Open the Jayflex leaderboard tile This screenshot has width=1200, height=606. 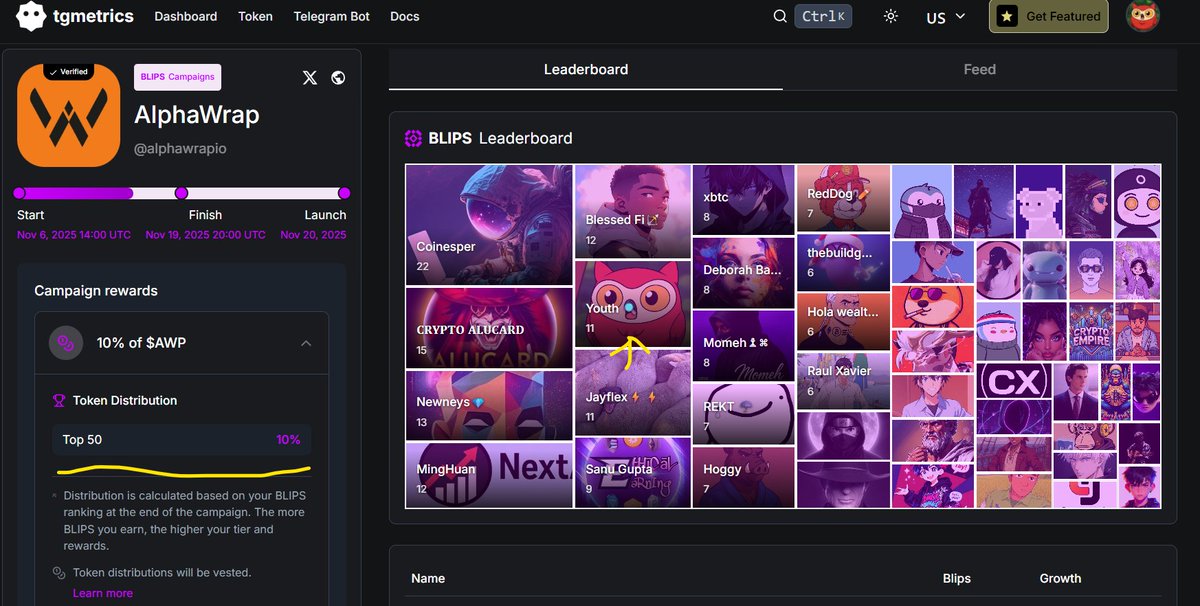point(633,392)
